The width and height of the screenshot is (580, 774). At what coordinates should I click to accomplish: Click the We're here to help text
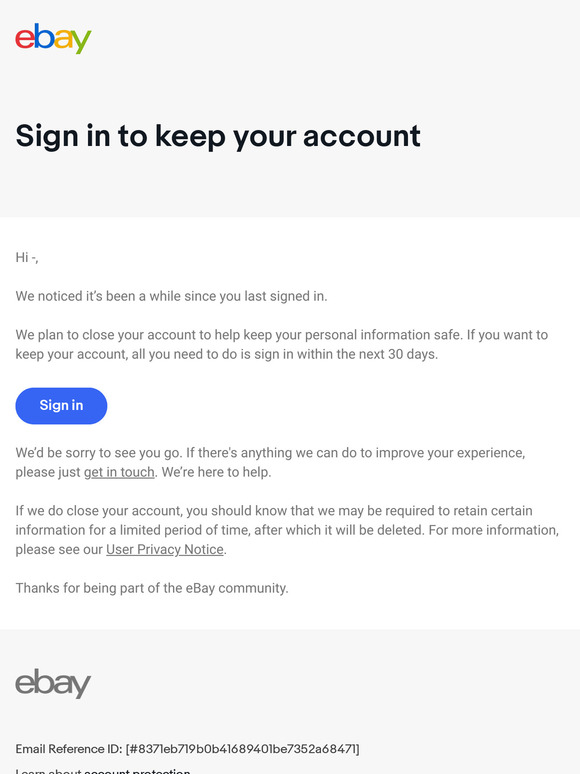[x=217, y=472]
